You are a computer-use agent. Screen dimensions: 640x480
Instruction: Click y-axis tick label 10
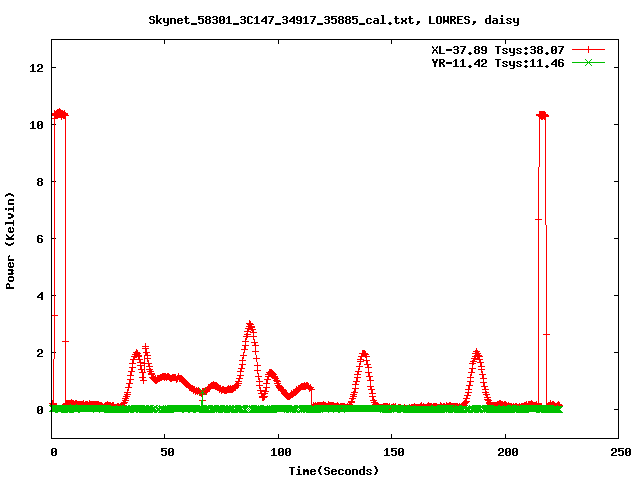pyautogui.click(x=36, y=125)
